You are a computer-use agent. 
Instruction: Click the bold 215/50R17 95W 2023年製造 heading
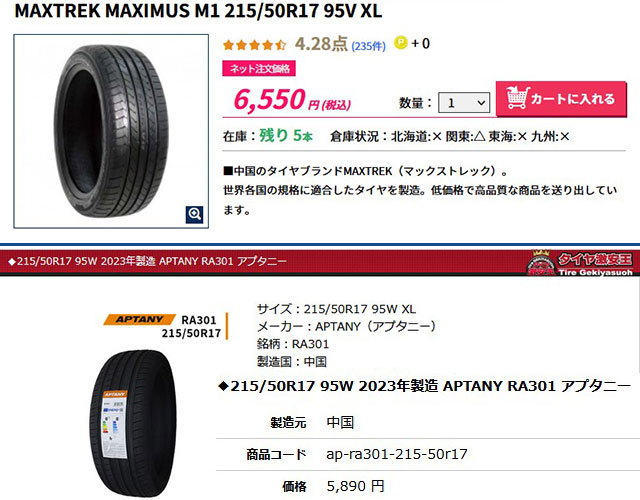pyautogui.click(x=425, y=386)
